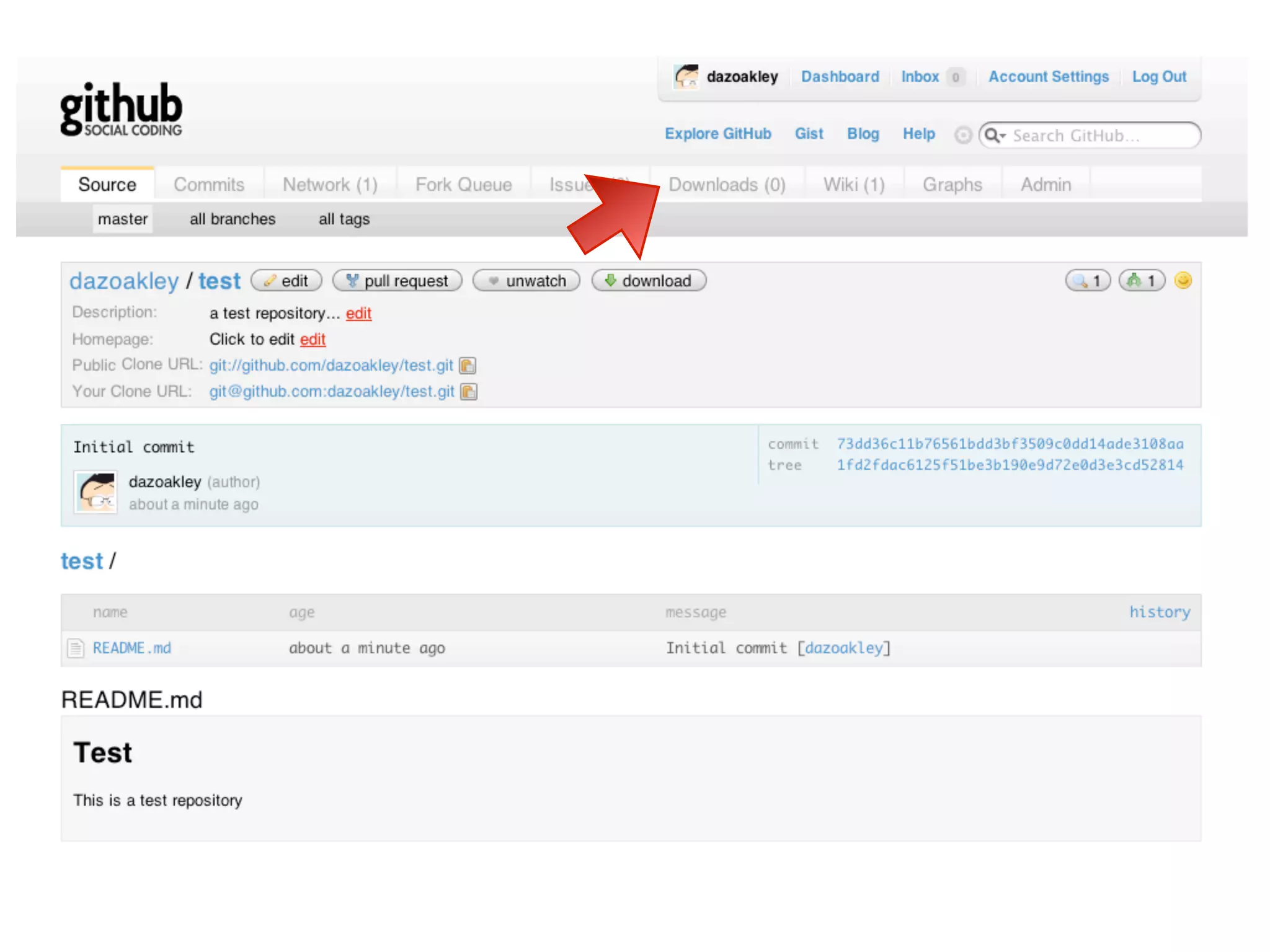Click the watchers count magnifier badge

pos(1088,281)
